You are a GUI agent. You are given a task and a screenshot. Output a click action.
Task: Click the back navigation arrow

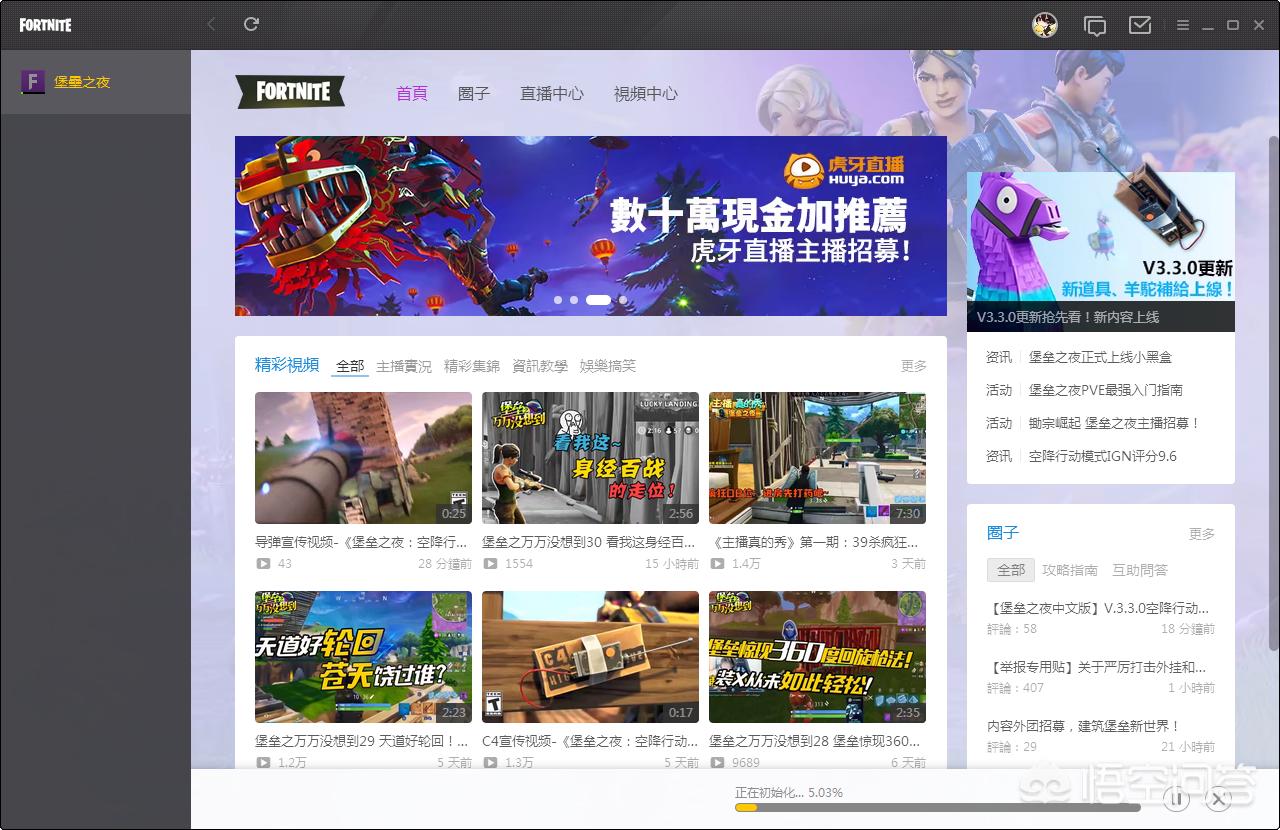211,24
